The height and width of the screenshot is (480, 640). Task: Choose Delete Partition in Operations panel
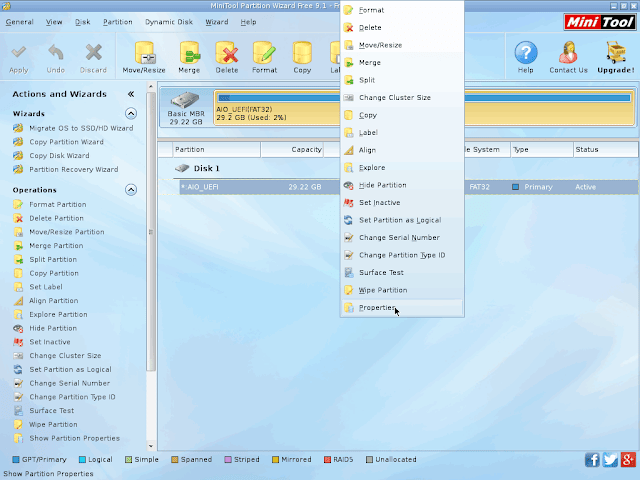pos(56,218)
